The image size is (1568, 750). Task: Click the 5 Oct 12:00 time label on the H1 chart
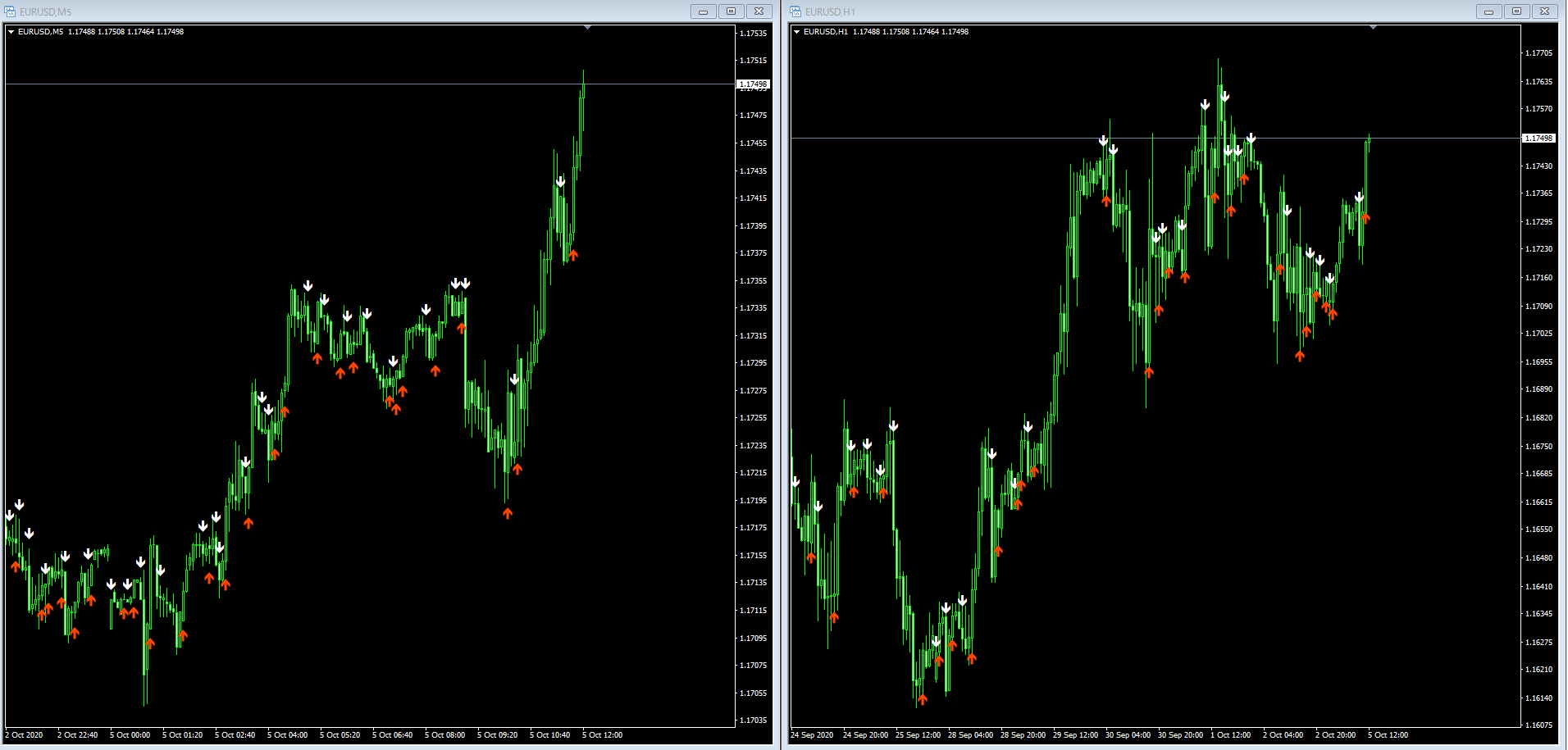(1388, 735)
